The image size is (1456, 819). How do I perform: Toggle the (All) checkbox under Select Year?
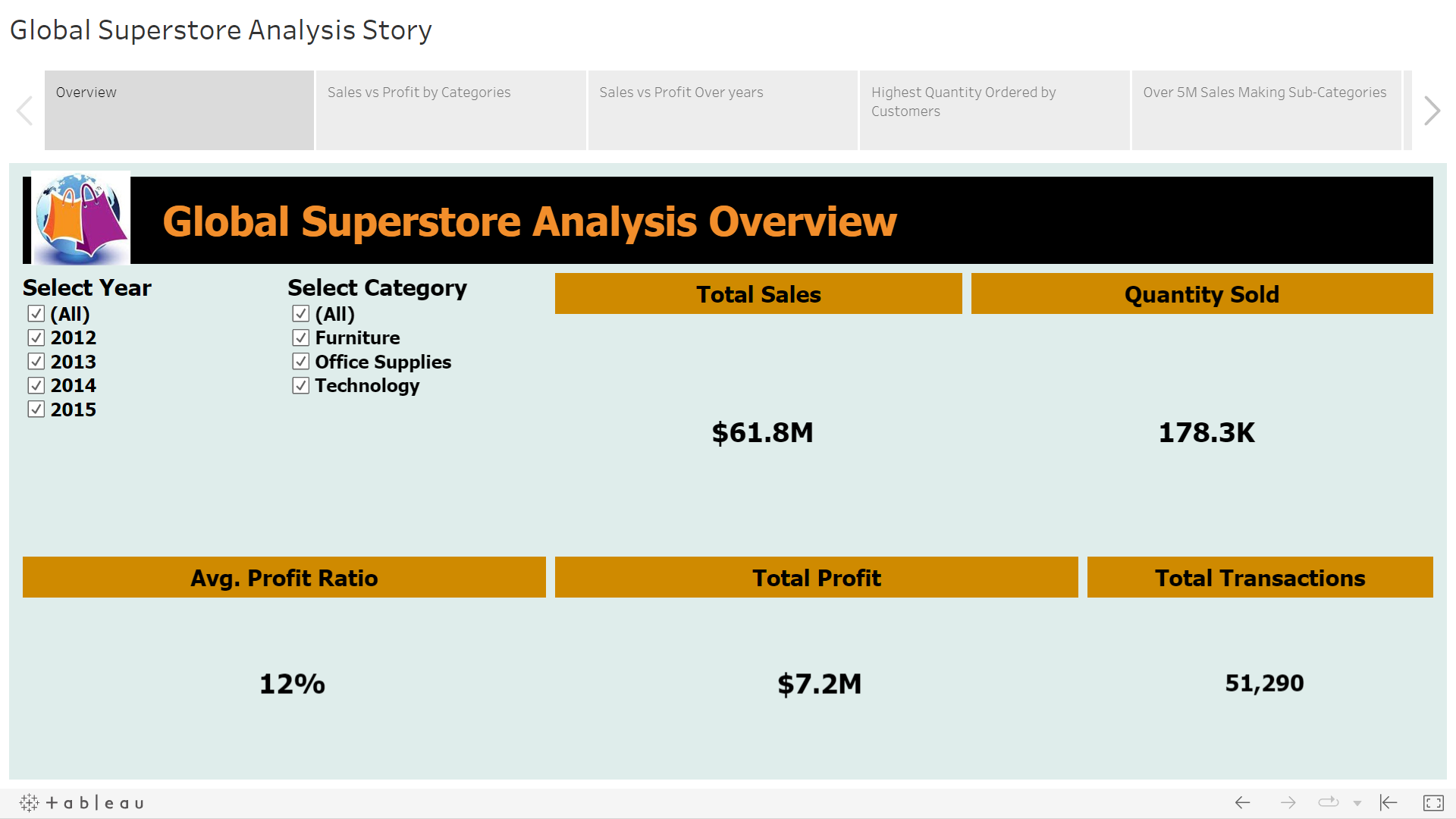36,313
